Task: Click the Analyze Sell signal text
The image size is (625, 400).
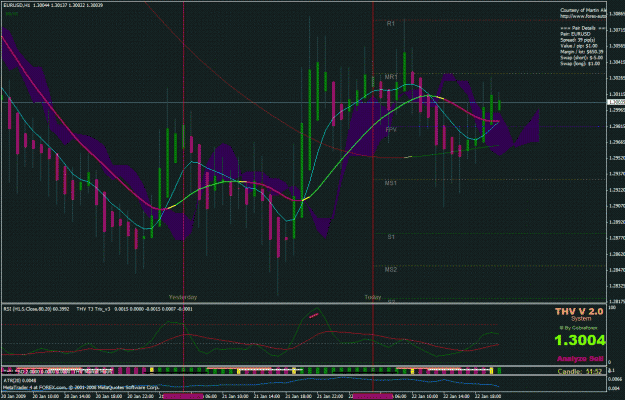Action: click(580, 359)
